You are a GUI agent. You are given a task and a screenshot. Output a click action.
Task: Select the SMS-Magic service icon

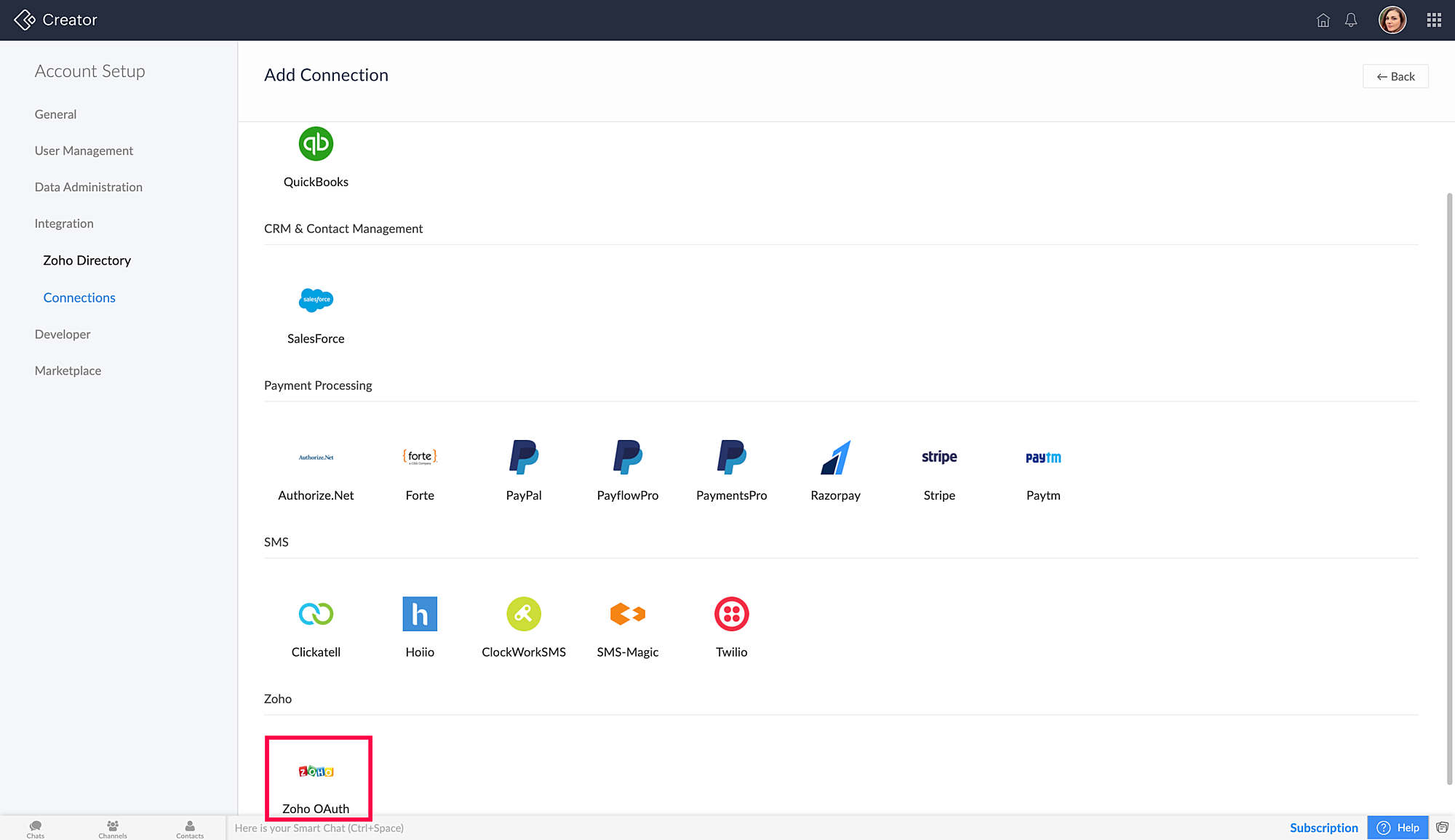click(628, 614)
